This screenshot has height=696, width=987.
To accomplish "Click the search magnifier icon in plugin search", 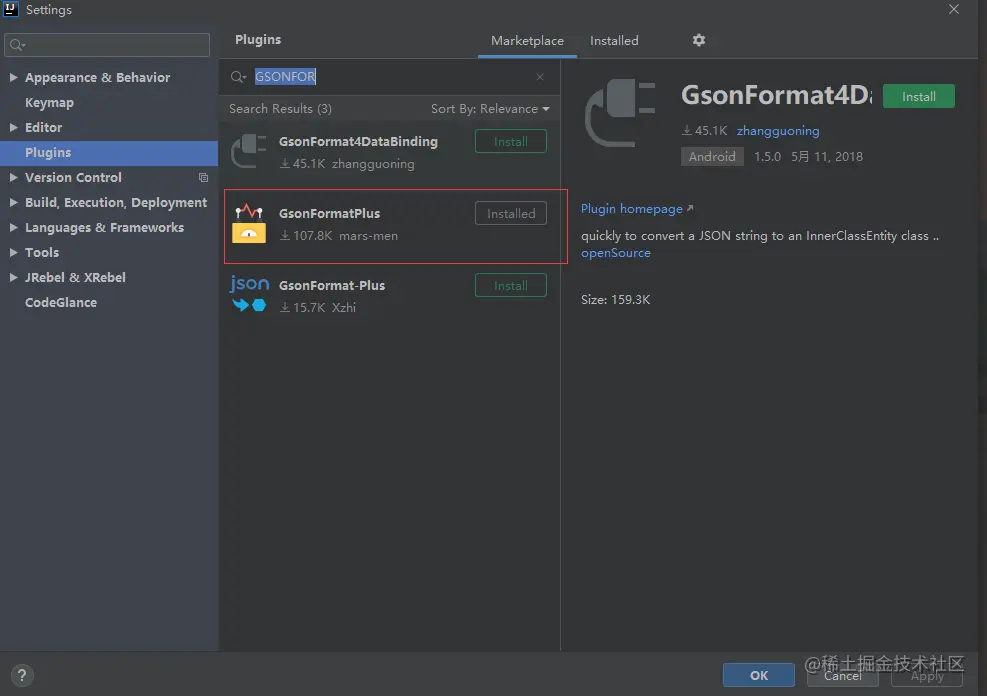I will click(x=238, y=77).
